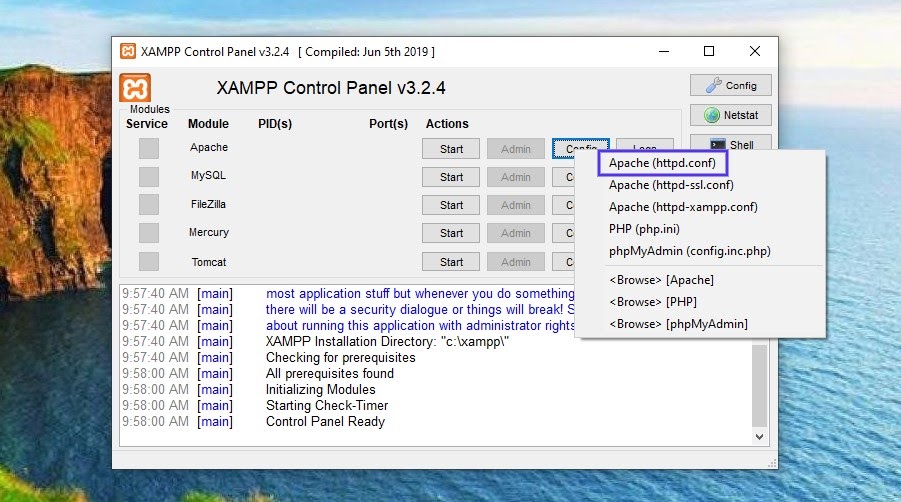Click the 'Checking for prerequisites' log line

point(341,357)
